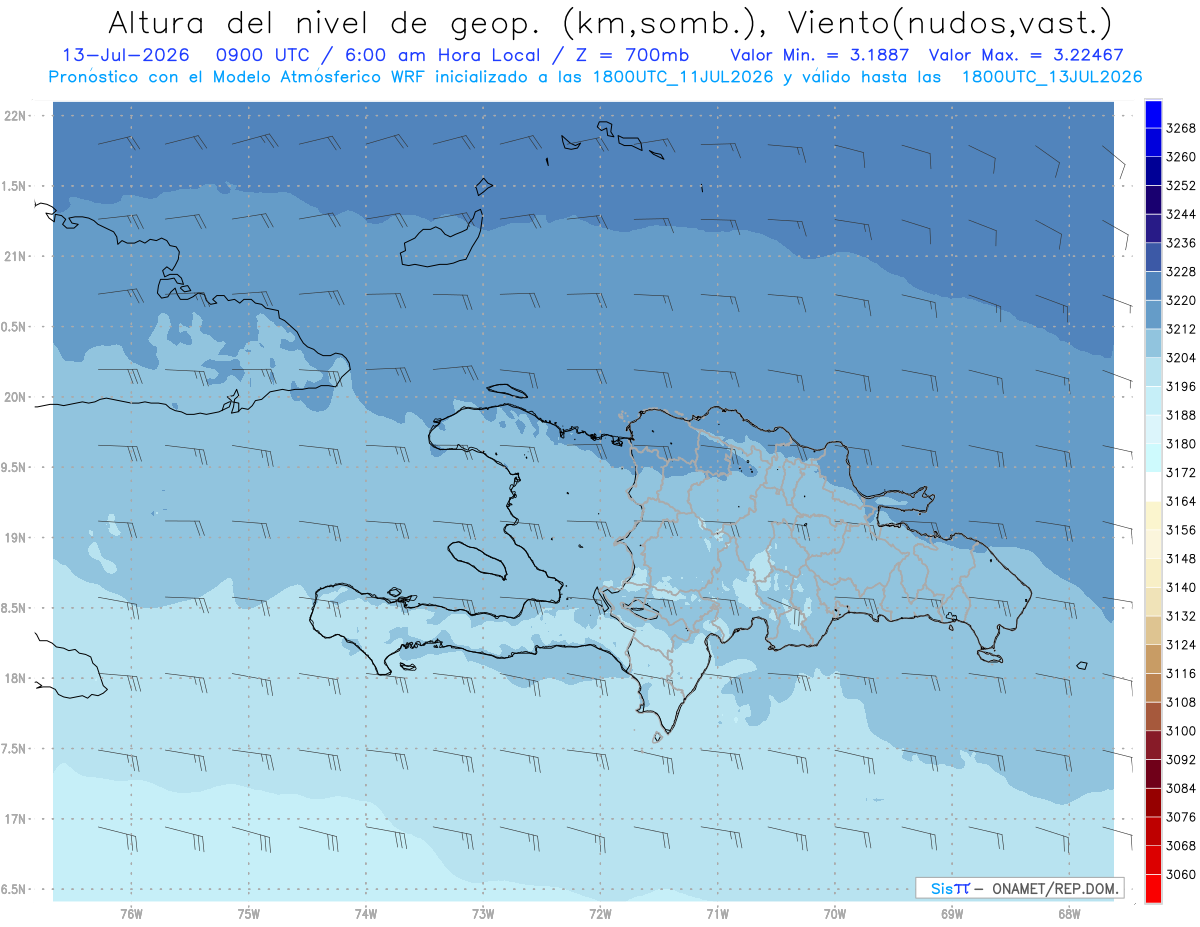The image size is (1200, 927).
Task: Click the colorbar label '3204'
Action: [x=1180, y=358]
